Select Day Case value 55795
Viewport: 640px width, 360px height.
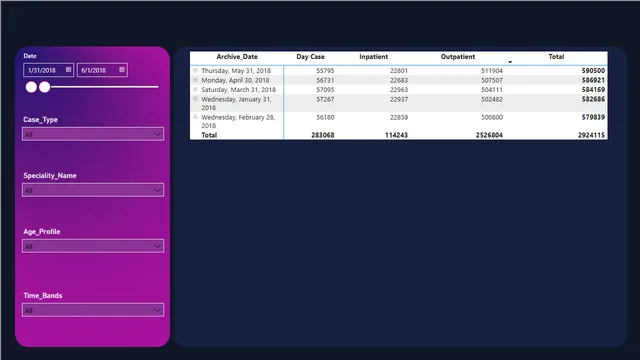point(325,71)
